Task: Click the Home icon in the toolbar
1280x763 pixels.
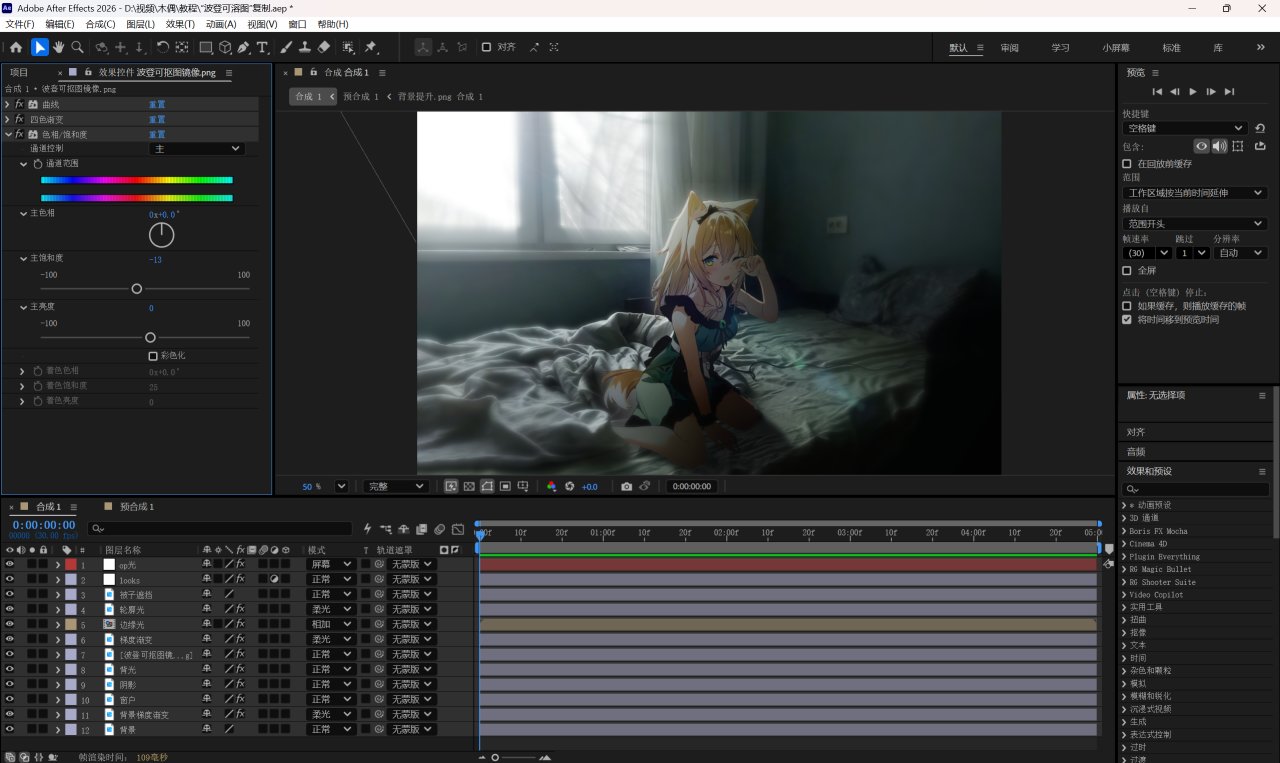Action: [x=16, y=47]
